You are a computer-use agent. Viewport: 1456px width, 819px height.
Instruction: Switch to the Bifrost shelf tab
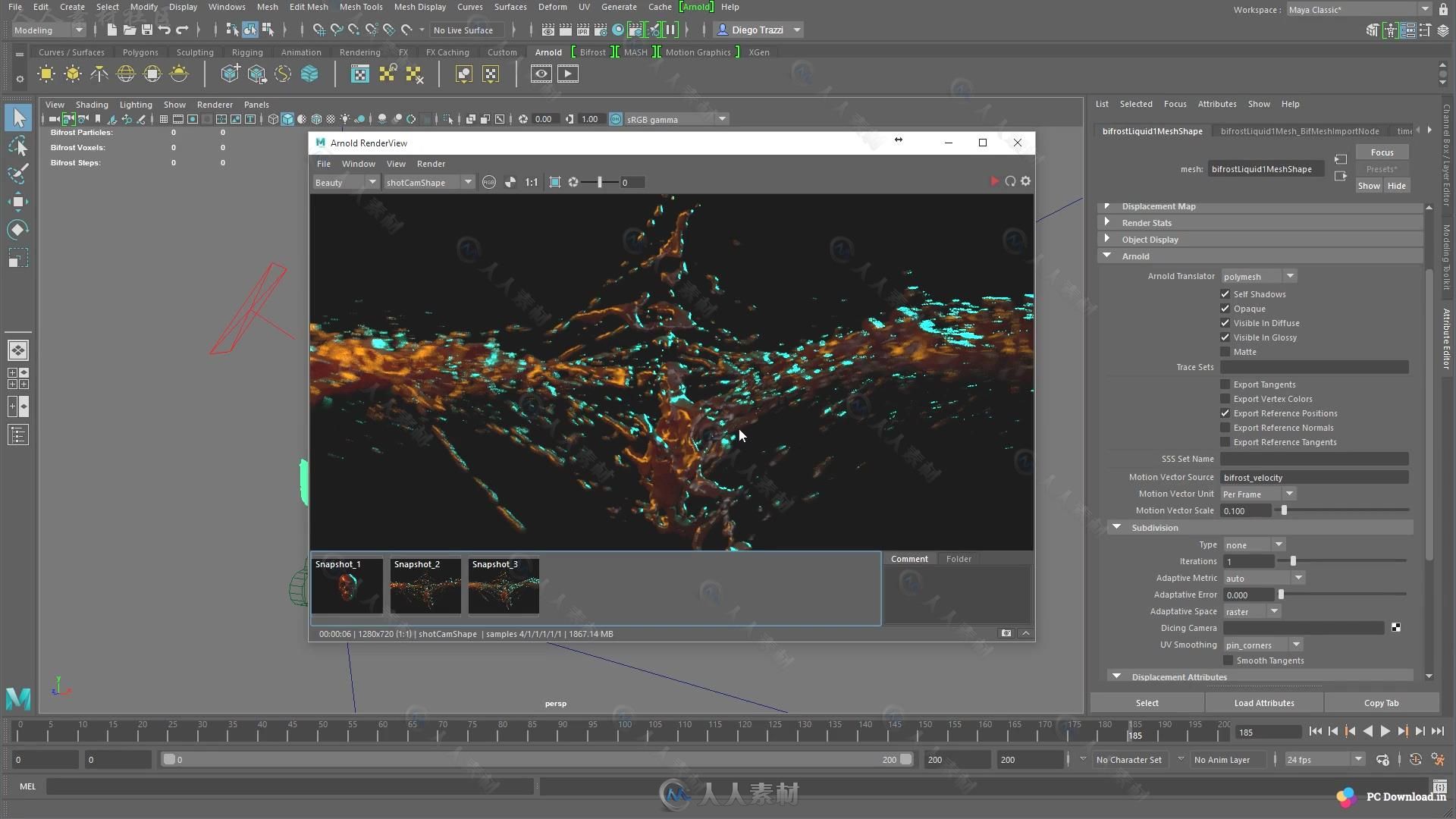tap(592, 52)
